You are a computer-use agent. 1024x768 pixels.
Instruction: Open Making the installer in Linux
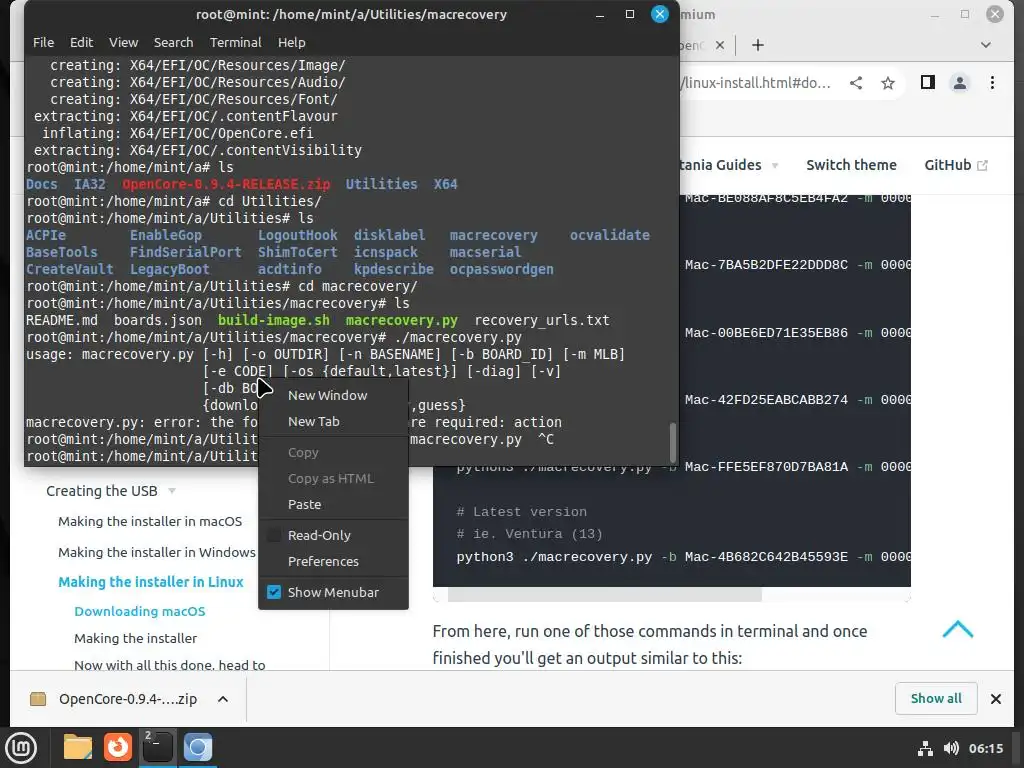click(x=150, y=582)
